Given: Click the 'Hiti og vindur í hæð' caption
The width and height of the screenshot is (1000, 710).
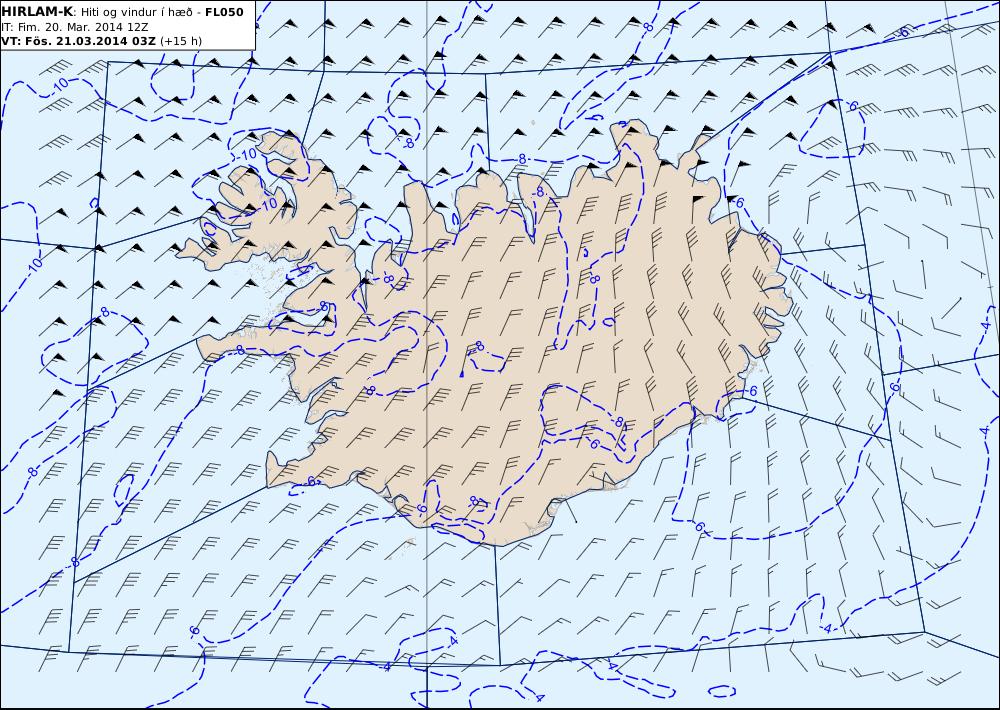Looking at the screenshot, I should point(136,12).
